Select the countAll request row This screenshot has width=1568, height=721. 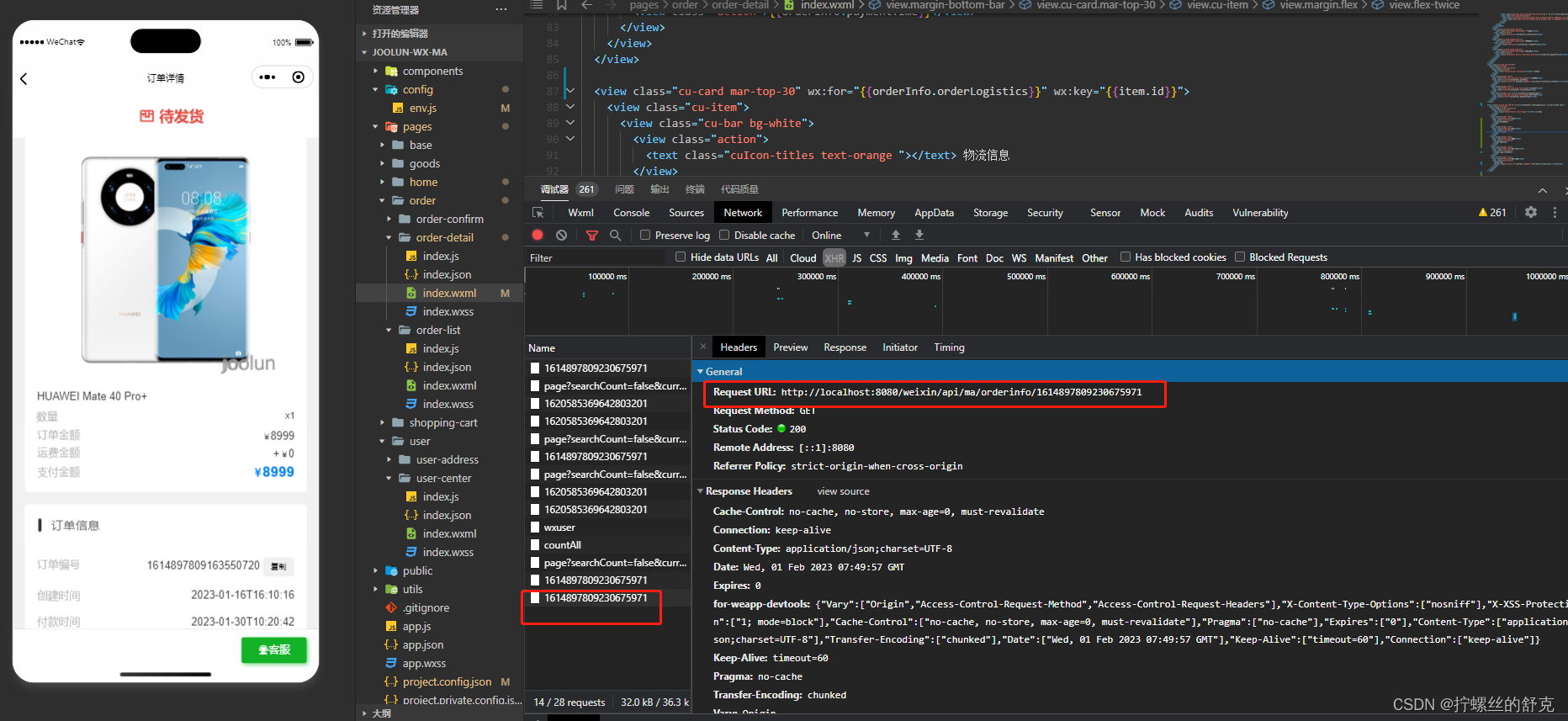[x=607, y=545]
